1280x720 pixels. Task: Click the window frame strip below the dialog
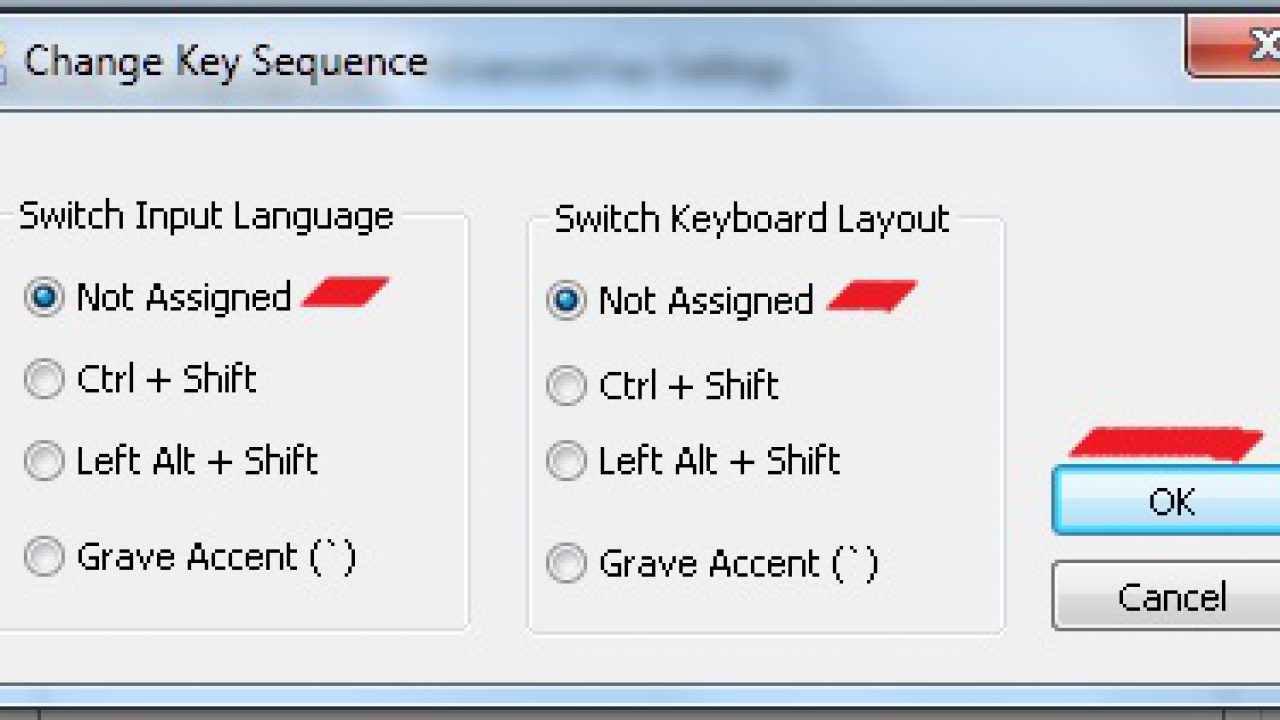tap(640, 696)
